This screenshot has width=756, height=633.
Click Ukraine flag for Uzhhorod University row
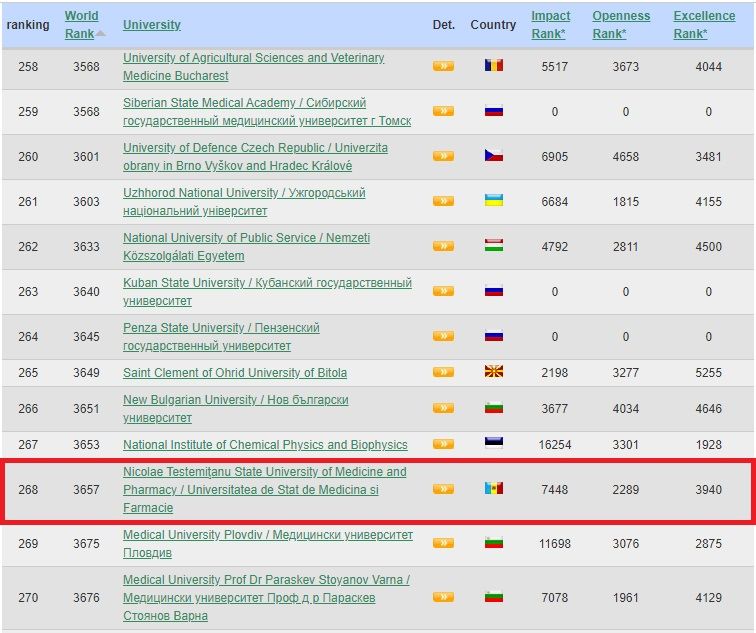[x=494, y=201]
